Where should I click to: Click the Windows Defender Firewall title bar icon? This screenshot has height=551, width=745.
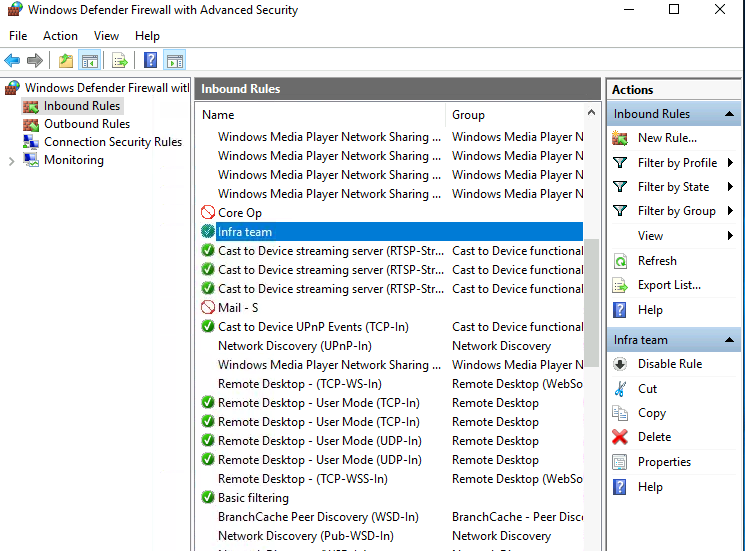15,10
